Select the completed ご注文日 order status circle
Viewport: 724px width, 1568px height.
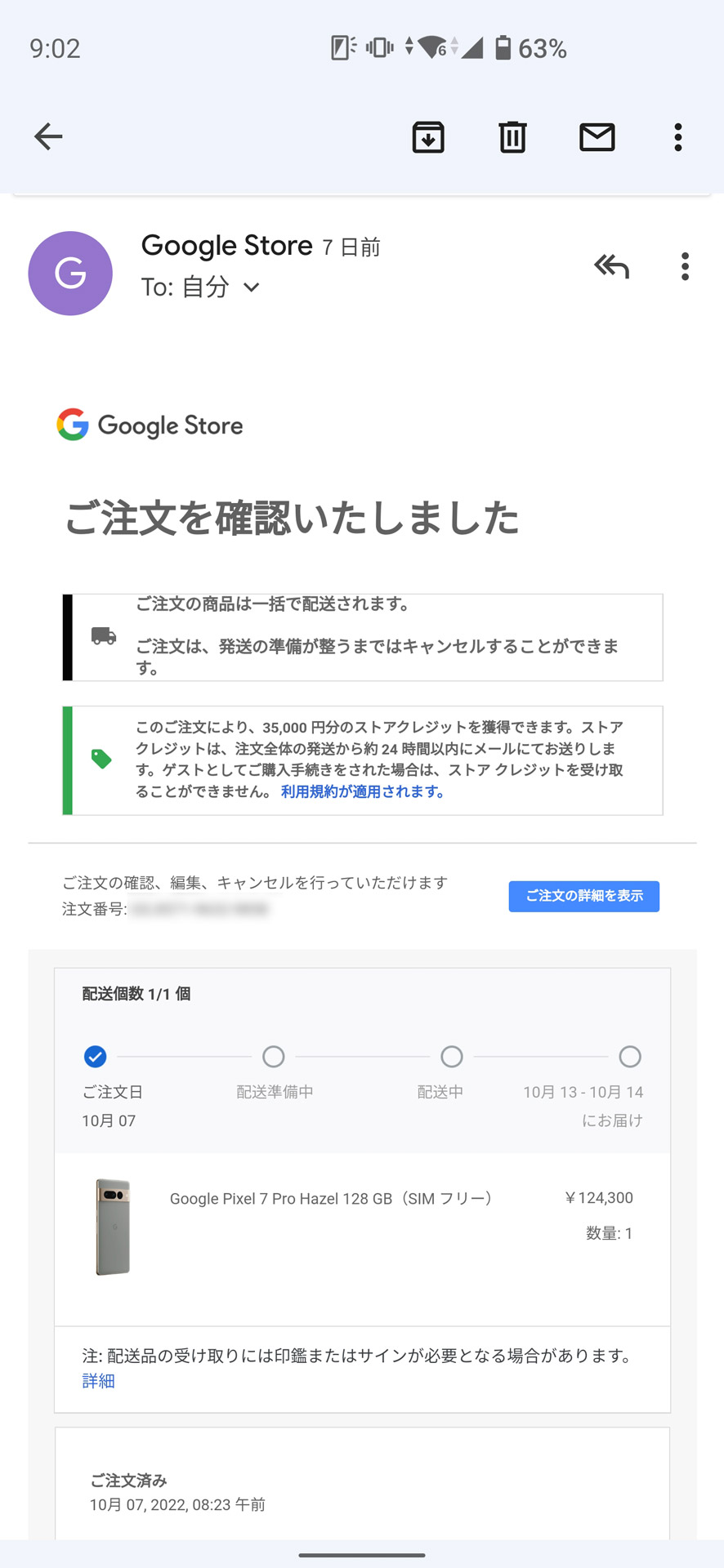pos(95,1056)
